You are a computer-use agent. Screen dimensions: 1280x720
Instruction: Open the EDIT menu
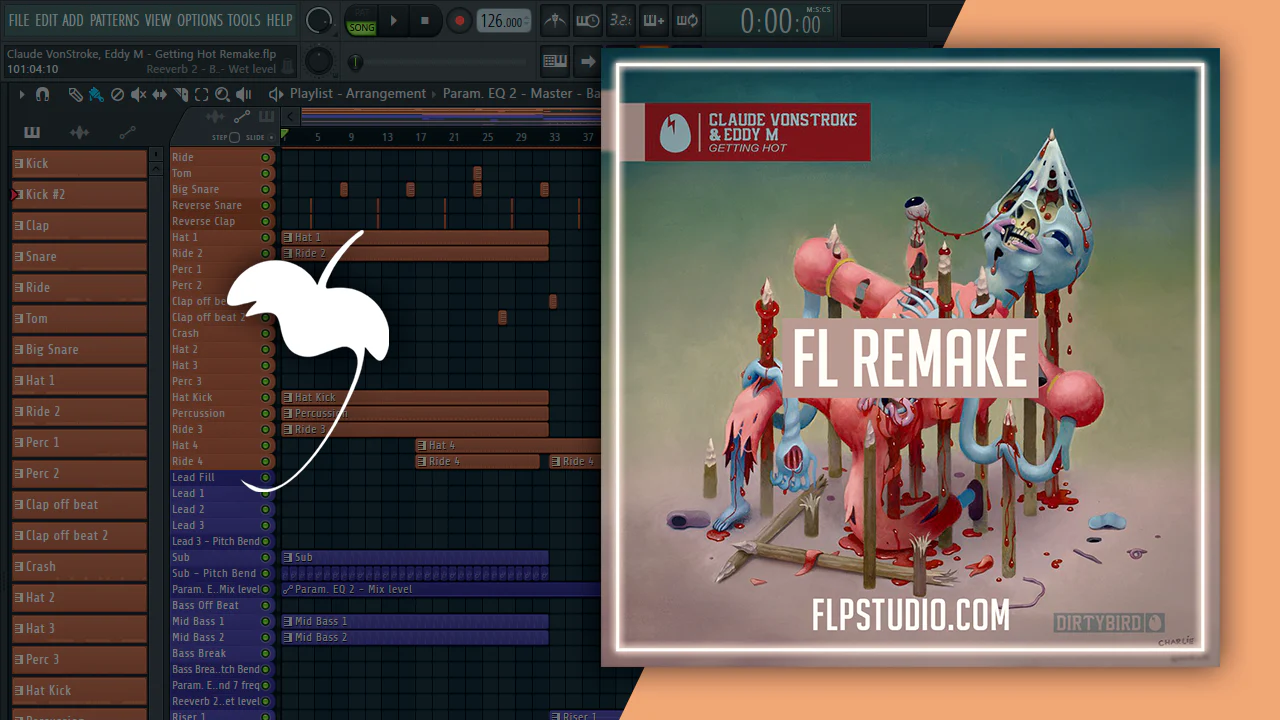pyautogui.click(x=46, y=20)
